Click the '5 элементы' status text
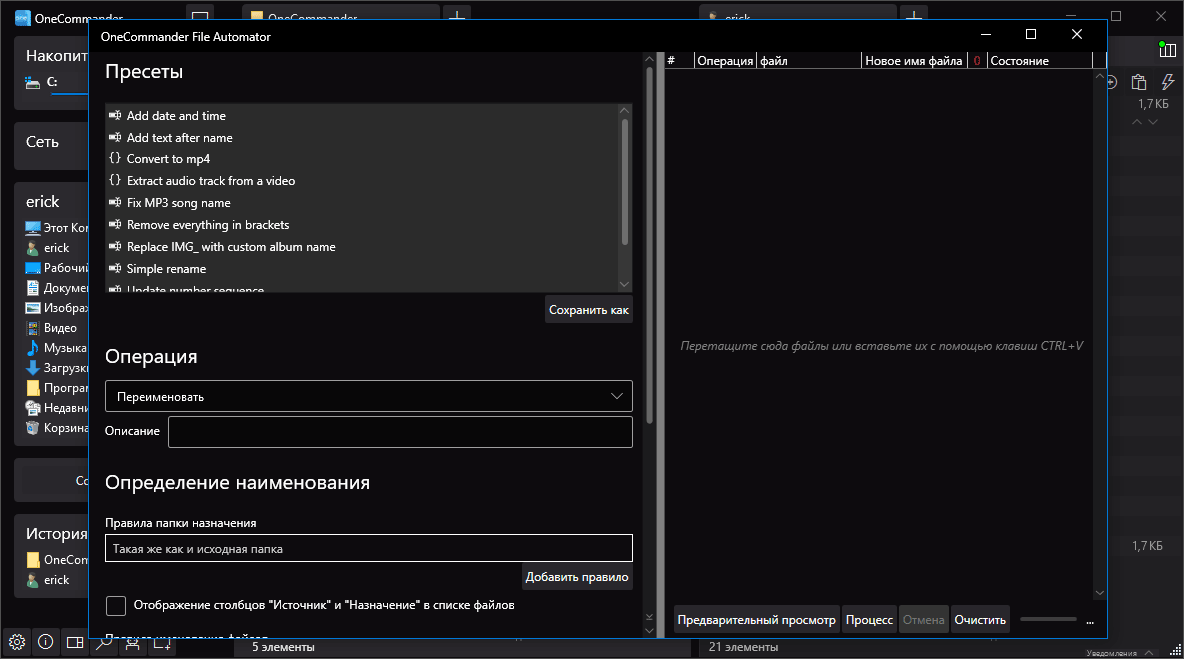The image size is (1184, 659). pos(283,647)
